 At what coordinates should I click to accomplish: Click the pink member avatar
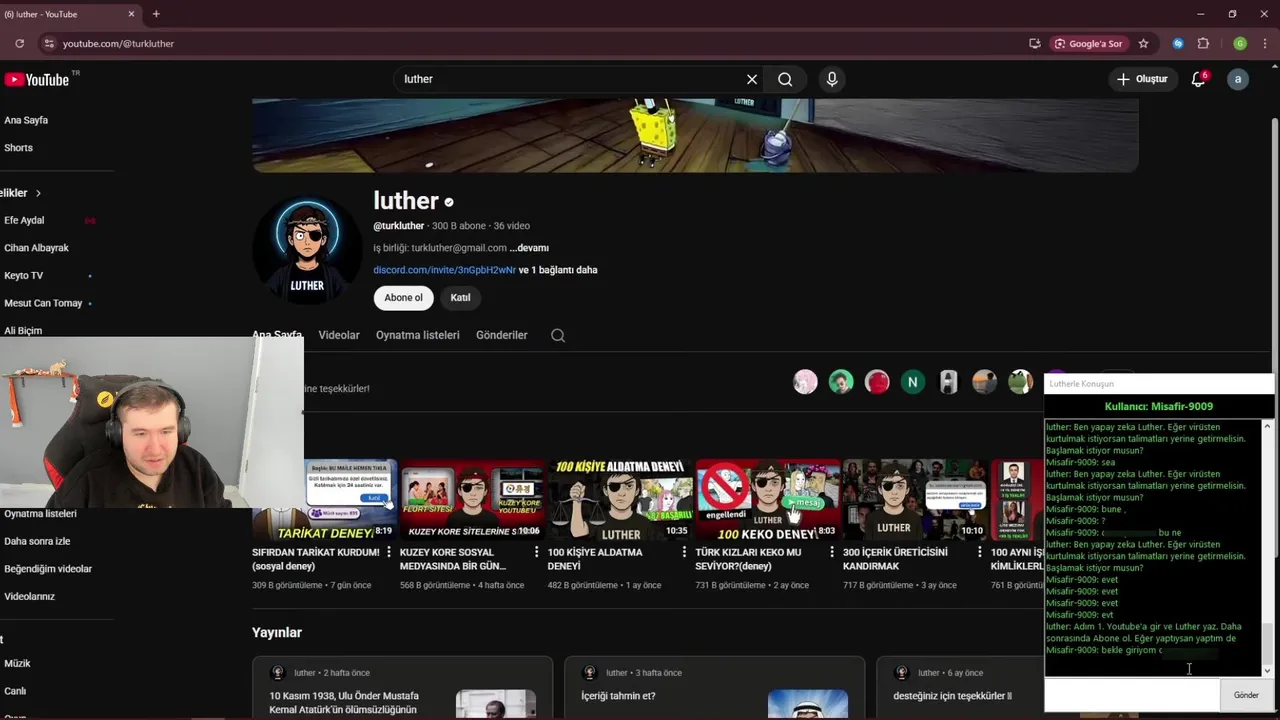(x=805, y=382)
